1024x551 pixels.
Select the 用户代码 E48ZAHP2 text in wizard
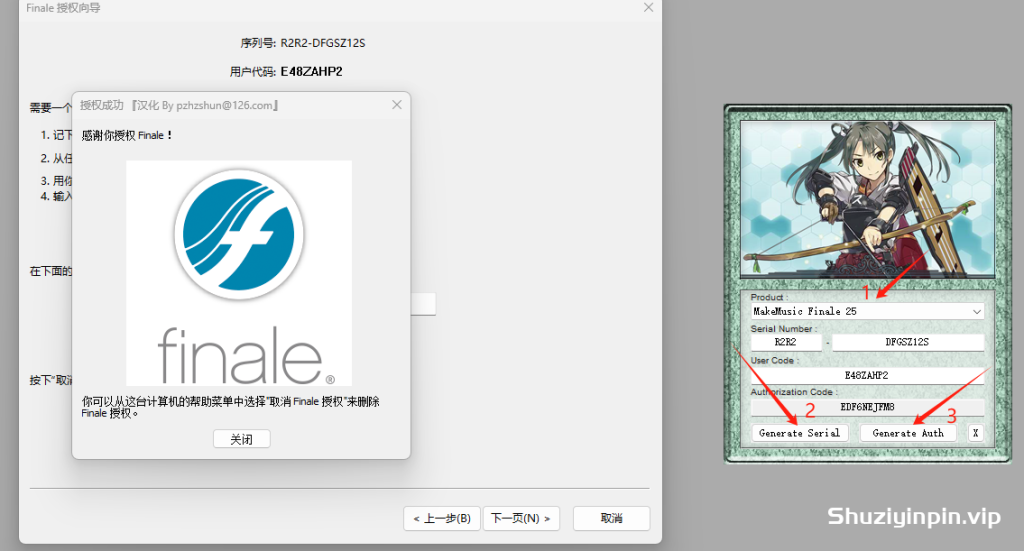pyautogui.click(x=286, y=72)
